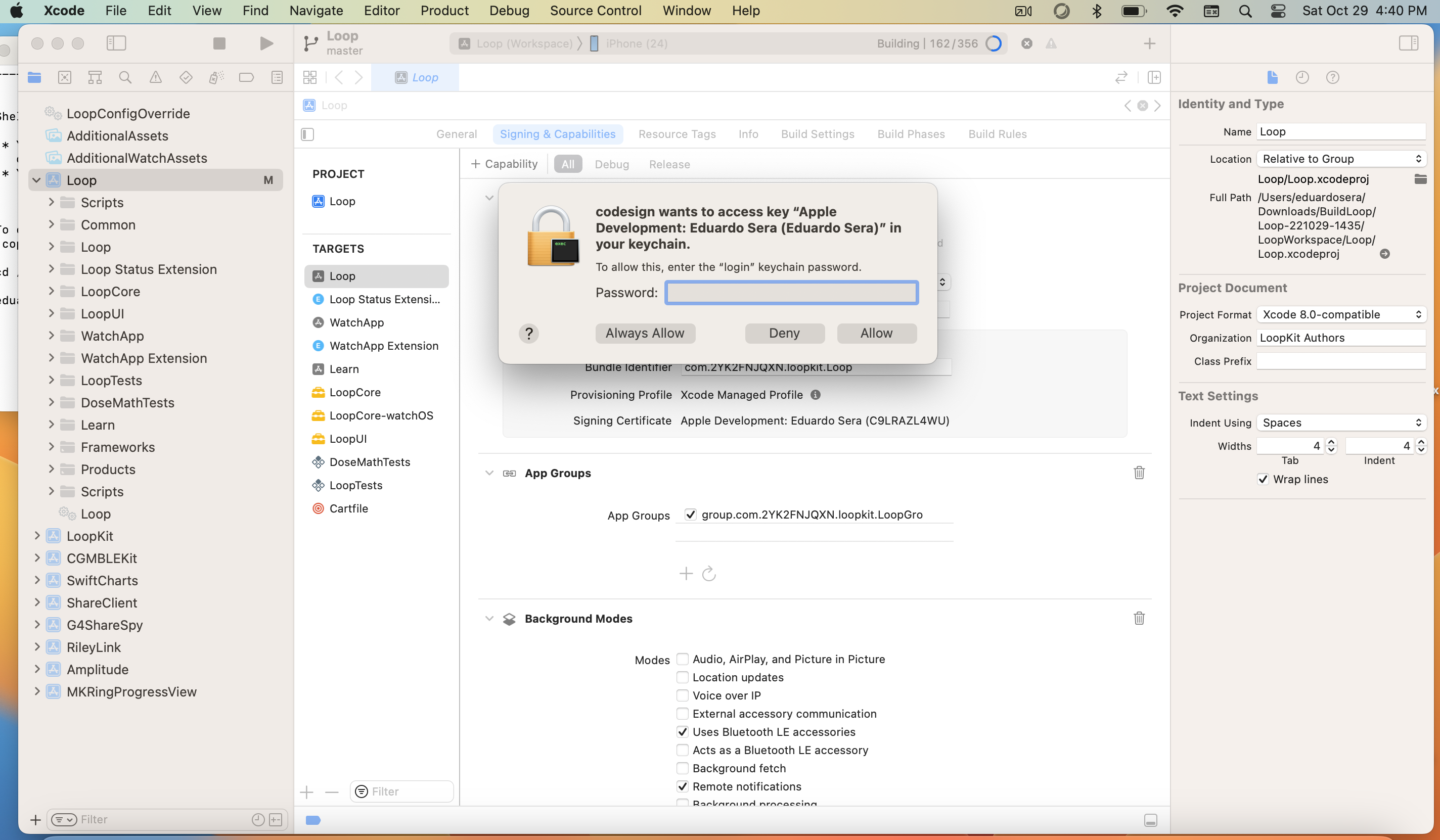Open the issue navigator
The image size is (1440, 840).
coord(155,77)
